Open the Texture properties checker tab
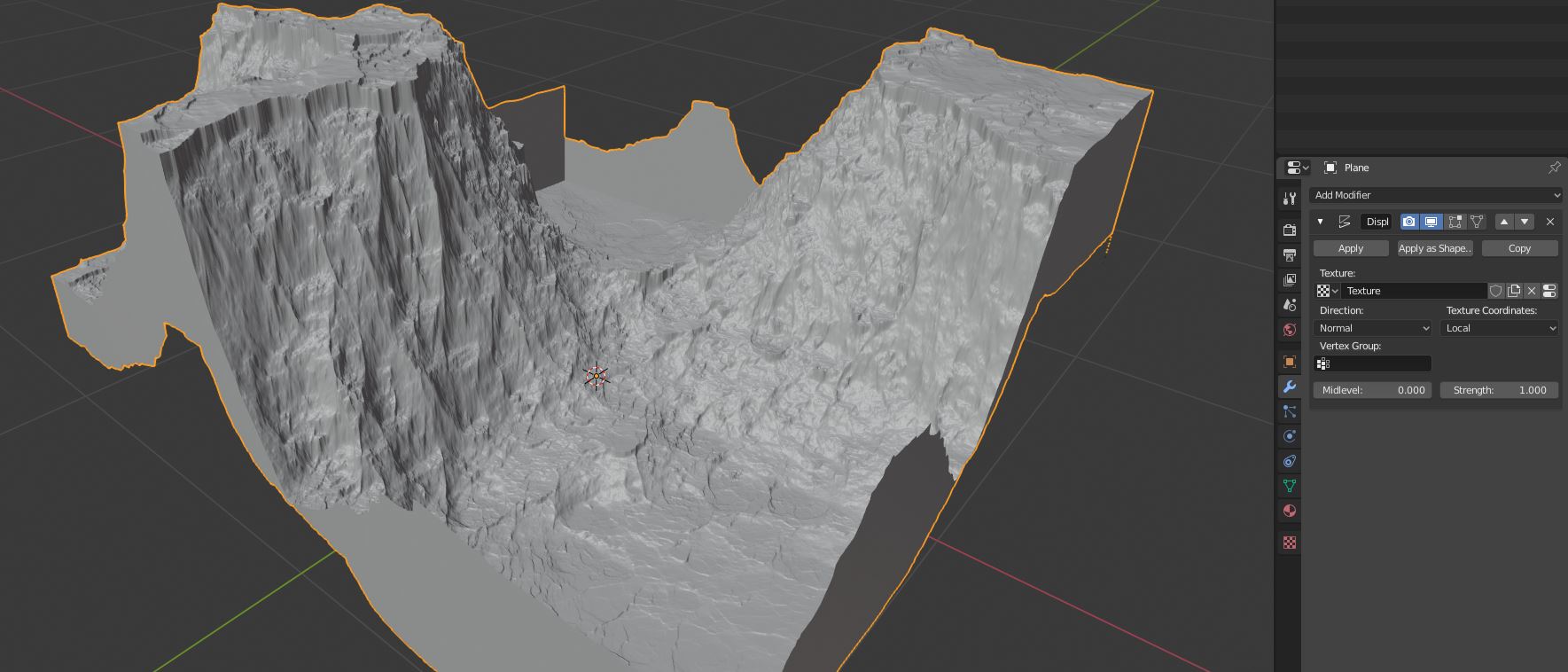 click(x=1290, y=542)
